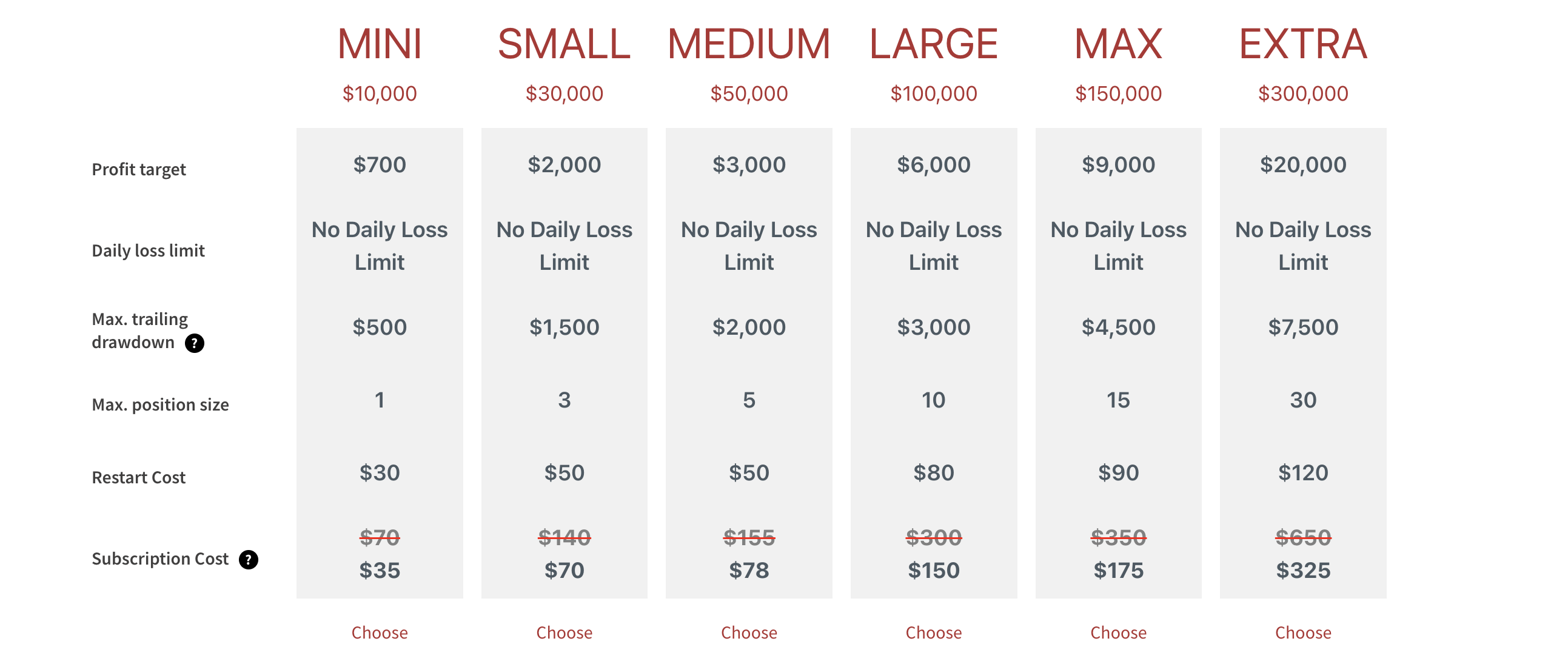Click the Restart Cost row label

(x=139, y=477)
